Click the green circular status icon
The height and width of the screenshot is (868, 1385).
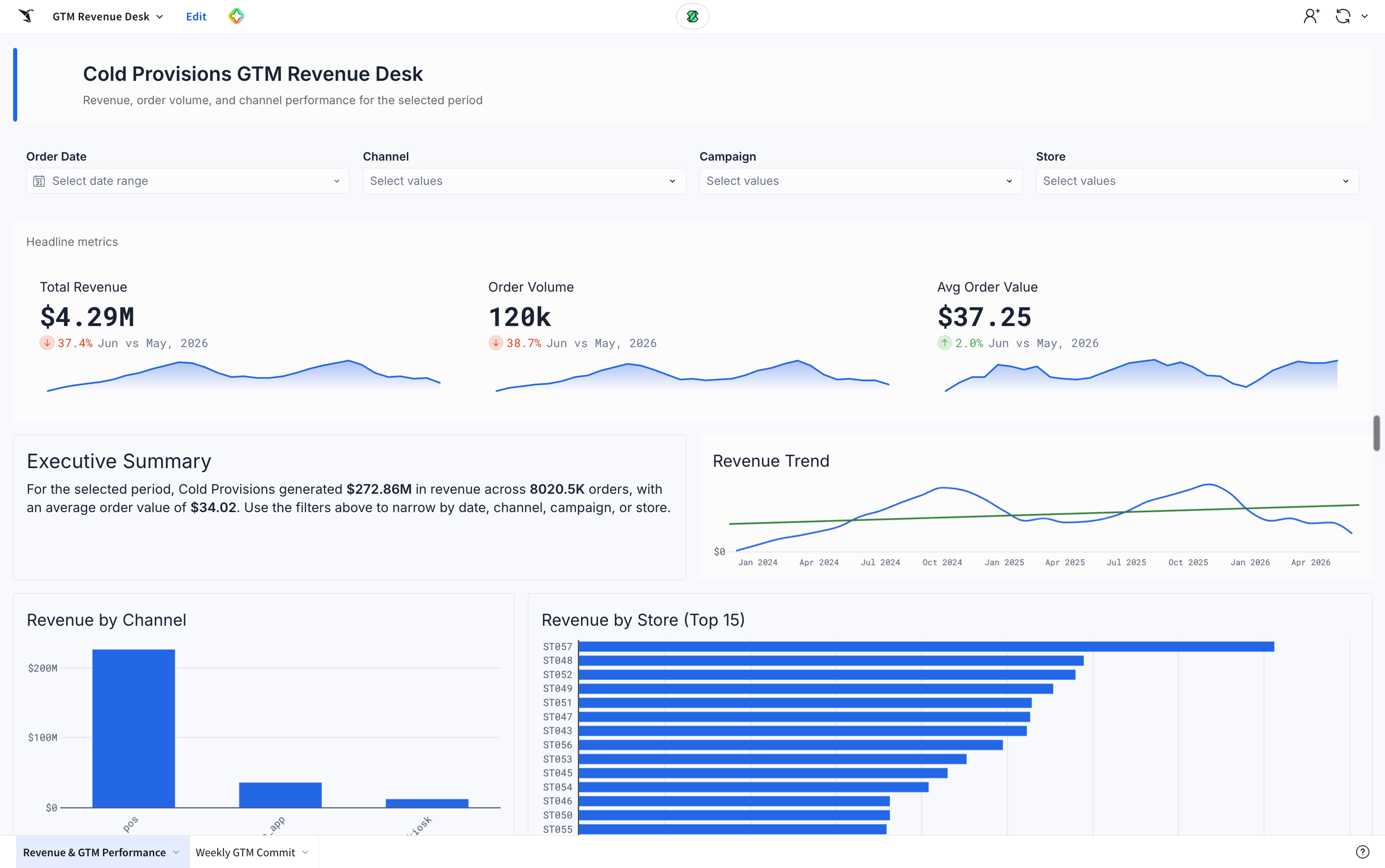(x=692, y=17)
